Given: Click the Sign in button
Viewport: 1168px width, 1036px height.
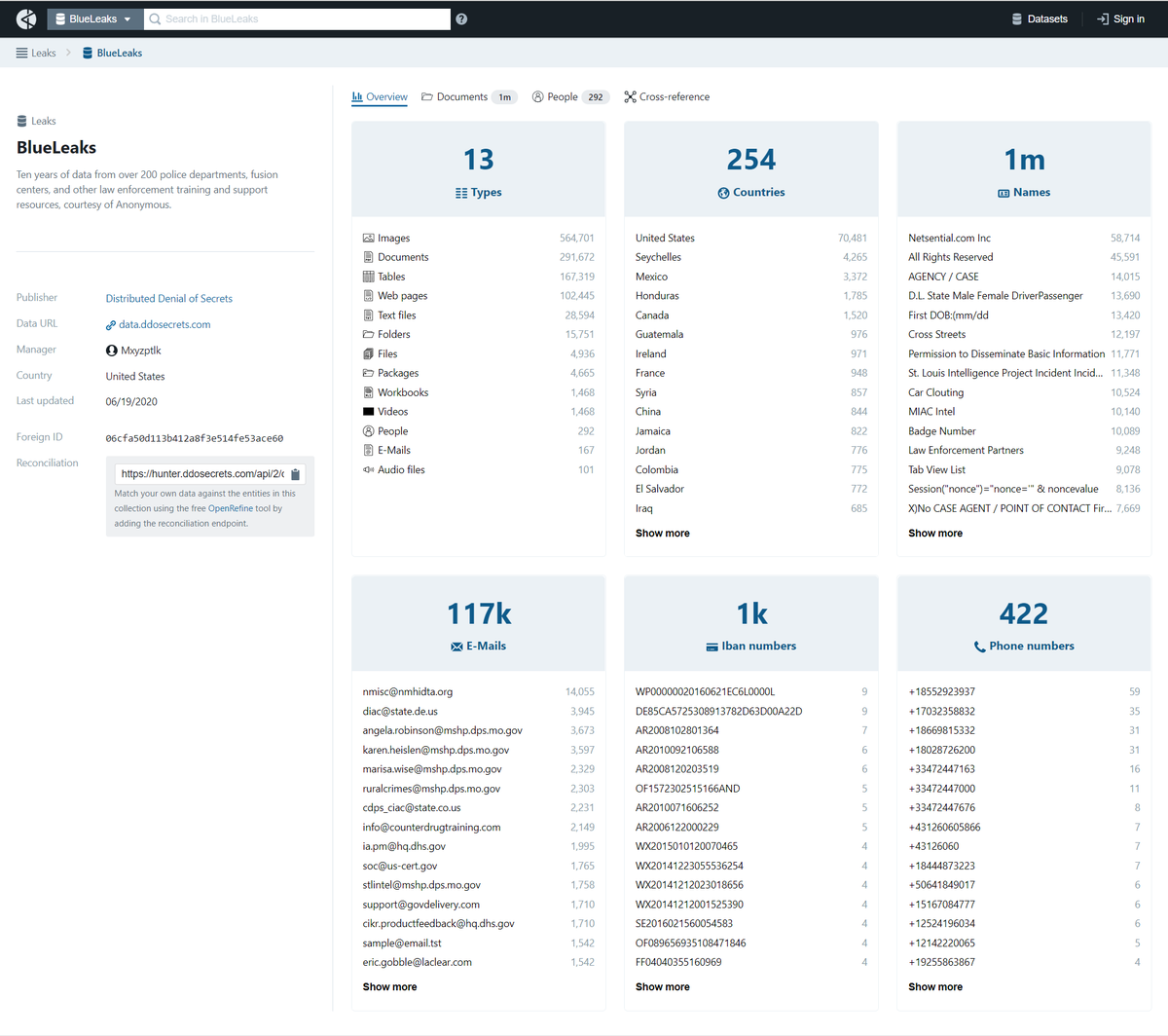Looking at the screenshot, I should point(1120,18).
